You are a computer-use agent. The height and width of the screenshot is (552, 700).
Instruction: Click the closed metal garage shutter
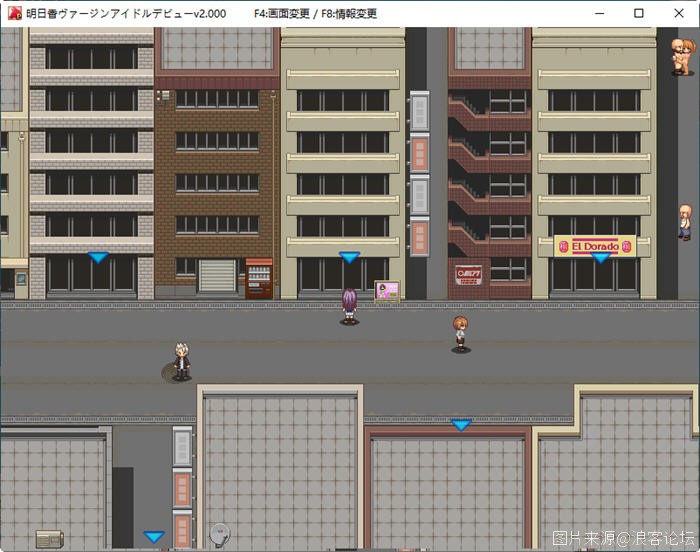pos(216,276)
